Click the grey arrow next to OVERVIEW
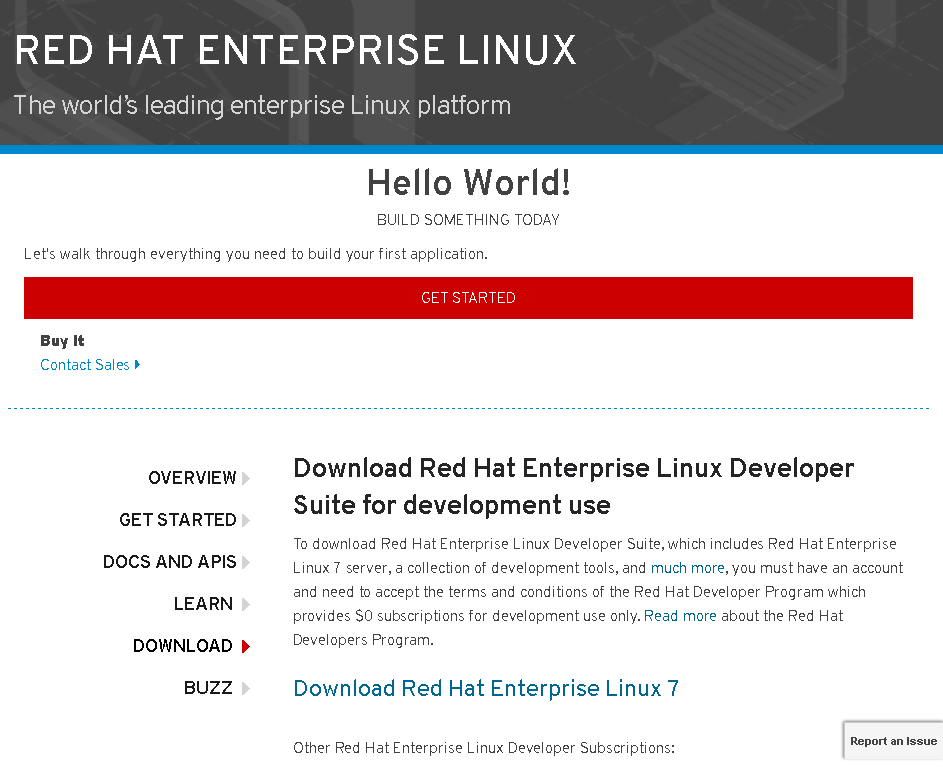 click(x=245, y=478)
